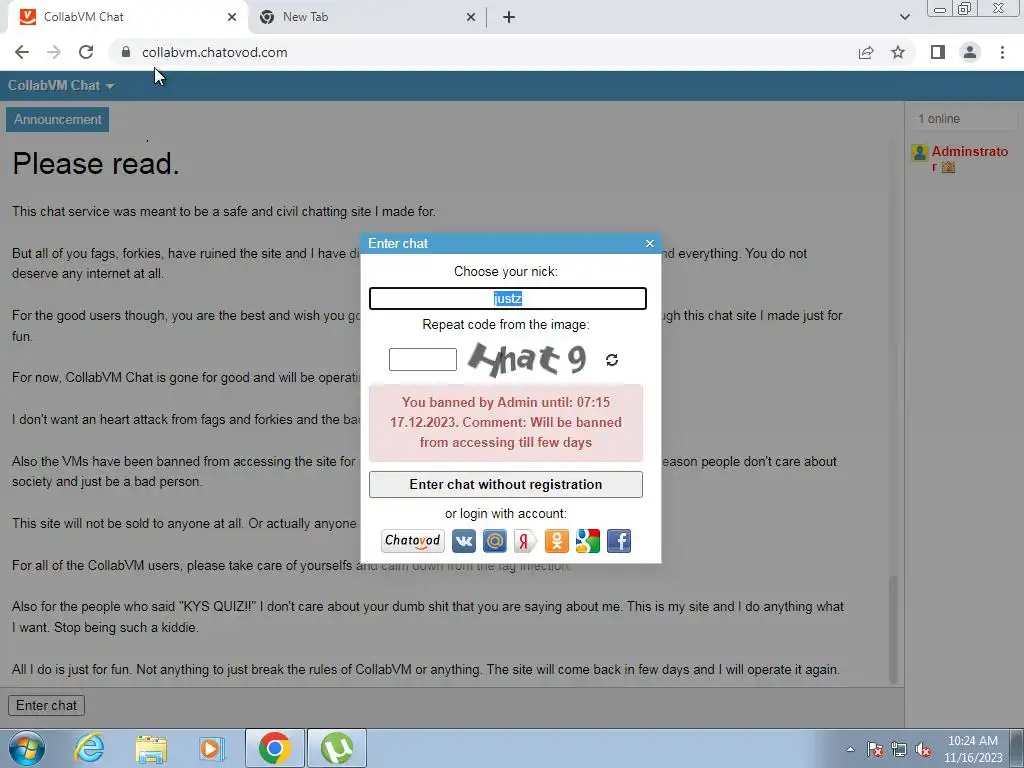Click Enter chat without registration button

click(x=505, y=485)
